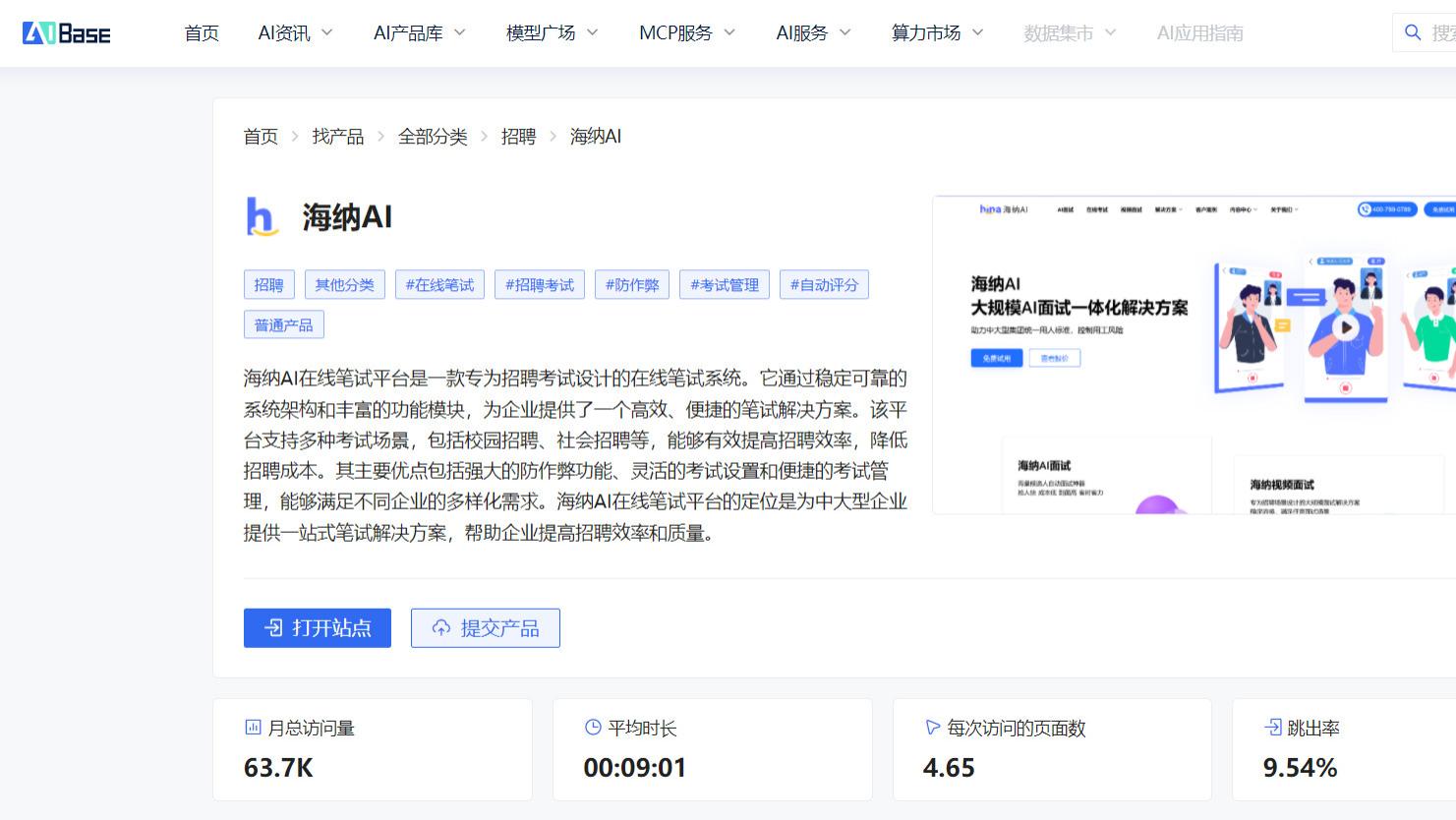
Task: Click the 00:09:01 average duration value
Action: (x=635, y=768)
